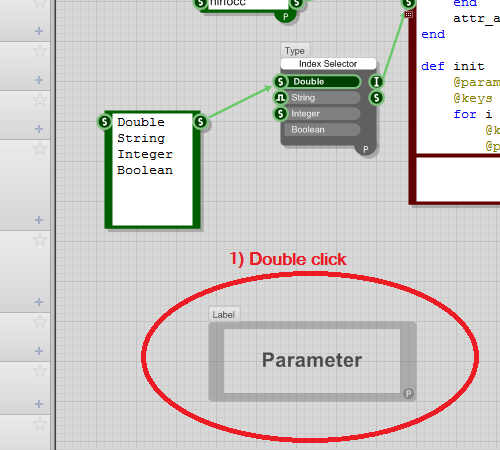This screenshot has height=450, width=500.
Task: Click the 'def init' line in the code node
Action: coord(453,66)
